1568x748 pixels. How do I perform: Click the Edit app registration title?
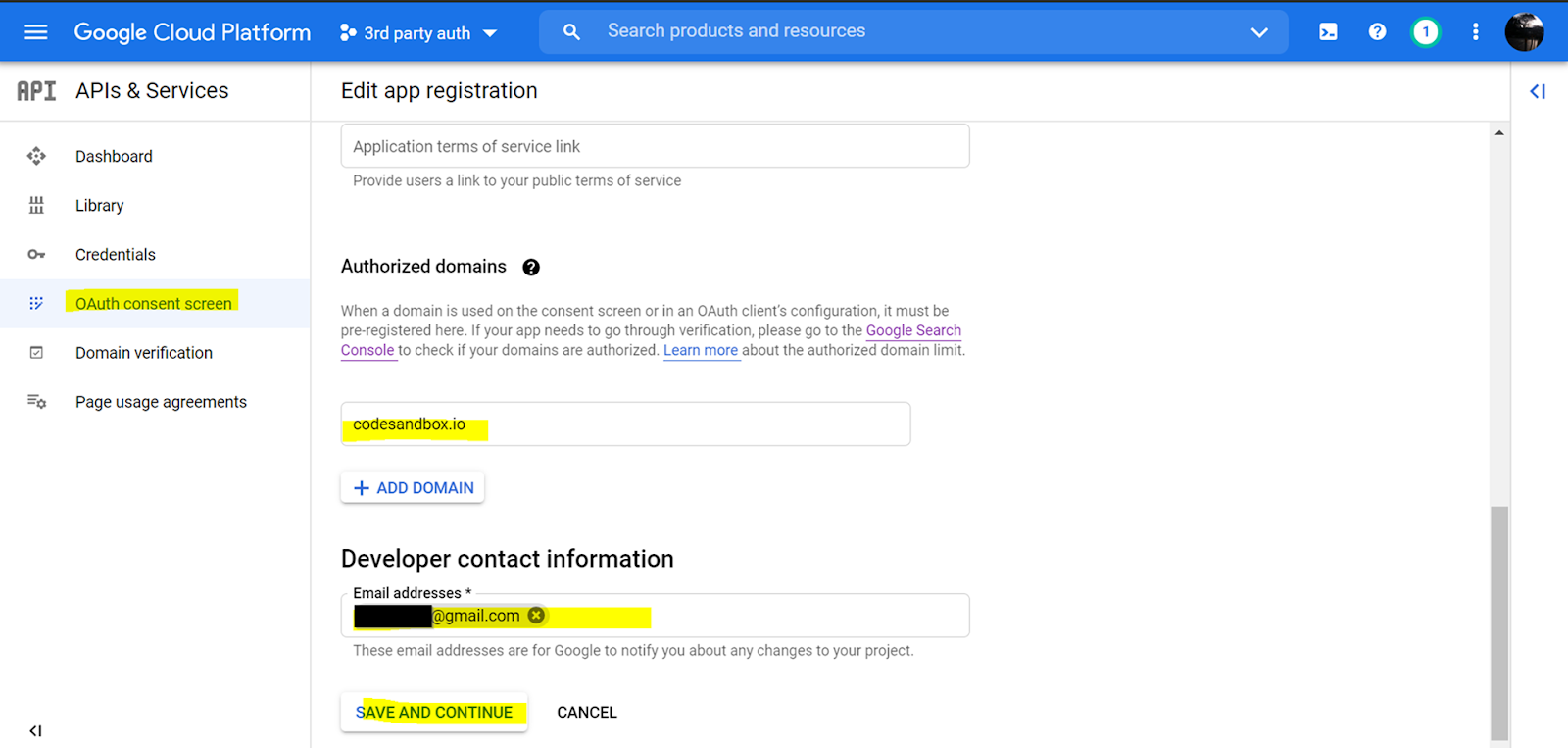[x=439, y=91]
